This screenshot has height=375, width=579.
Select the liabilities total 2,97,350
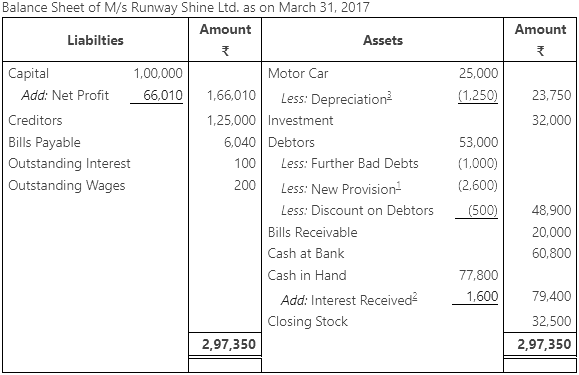click(229, 344)
